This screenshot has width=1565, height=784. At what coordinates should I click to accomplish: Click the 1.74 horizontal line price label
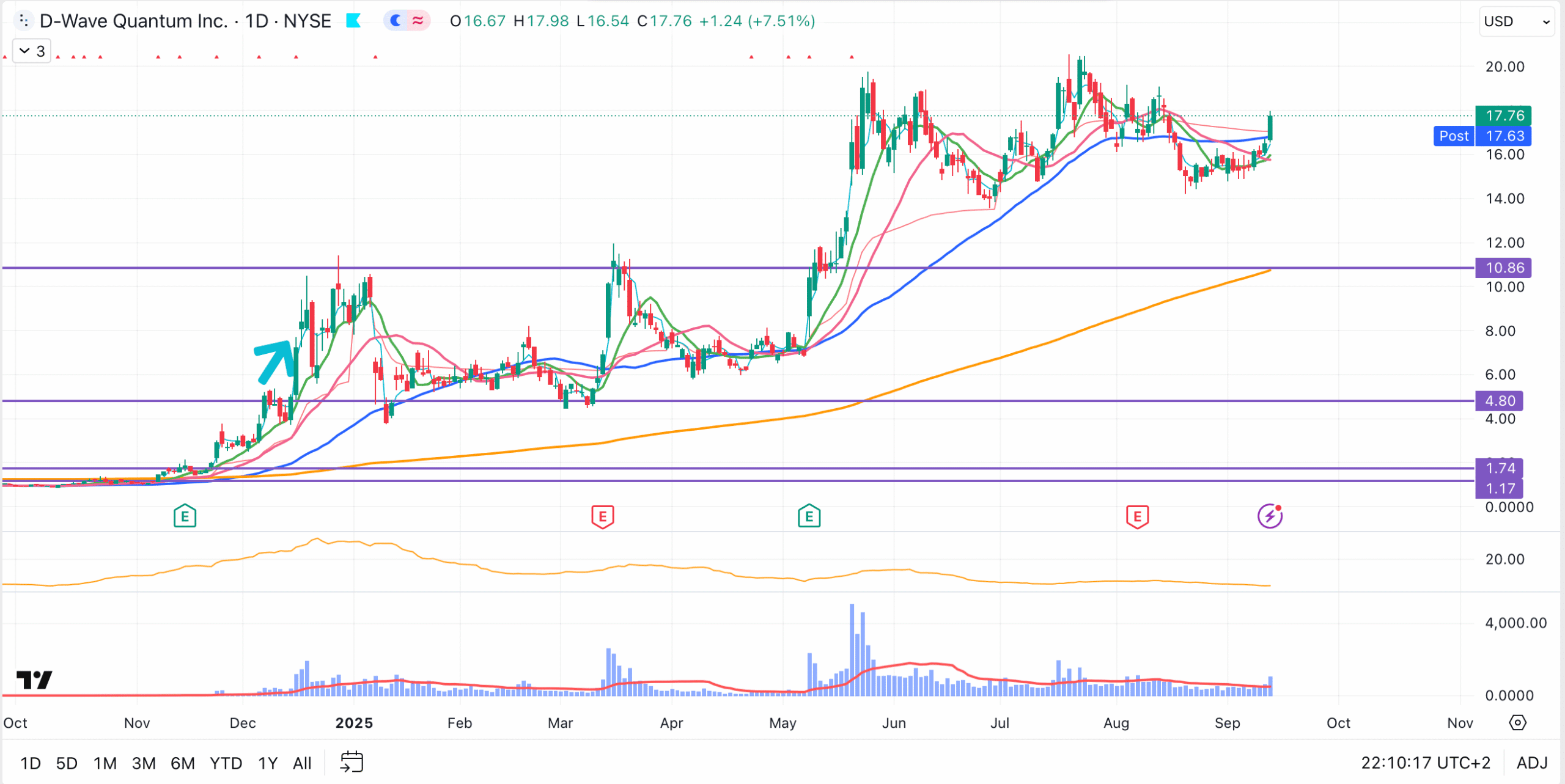tap(1500, 468)
